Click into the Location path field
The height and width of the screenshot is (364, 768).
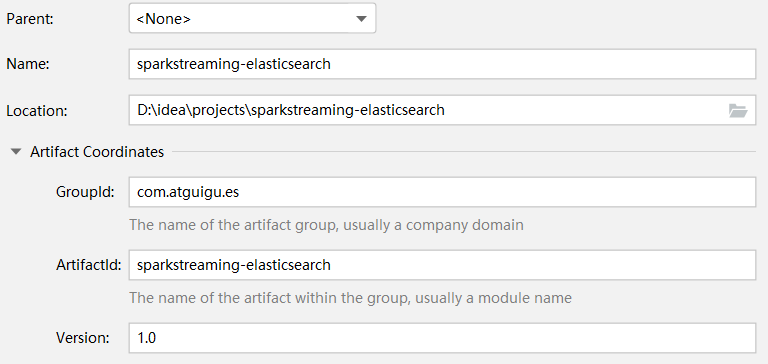click(x=442, y=110)
